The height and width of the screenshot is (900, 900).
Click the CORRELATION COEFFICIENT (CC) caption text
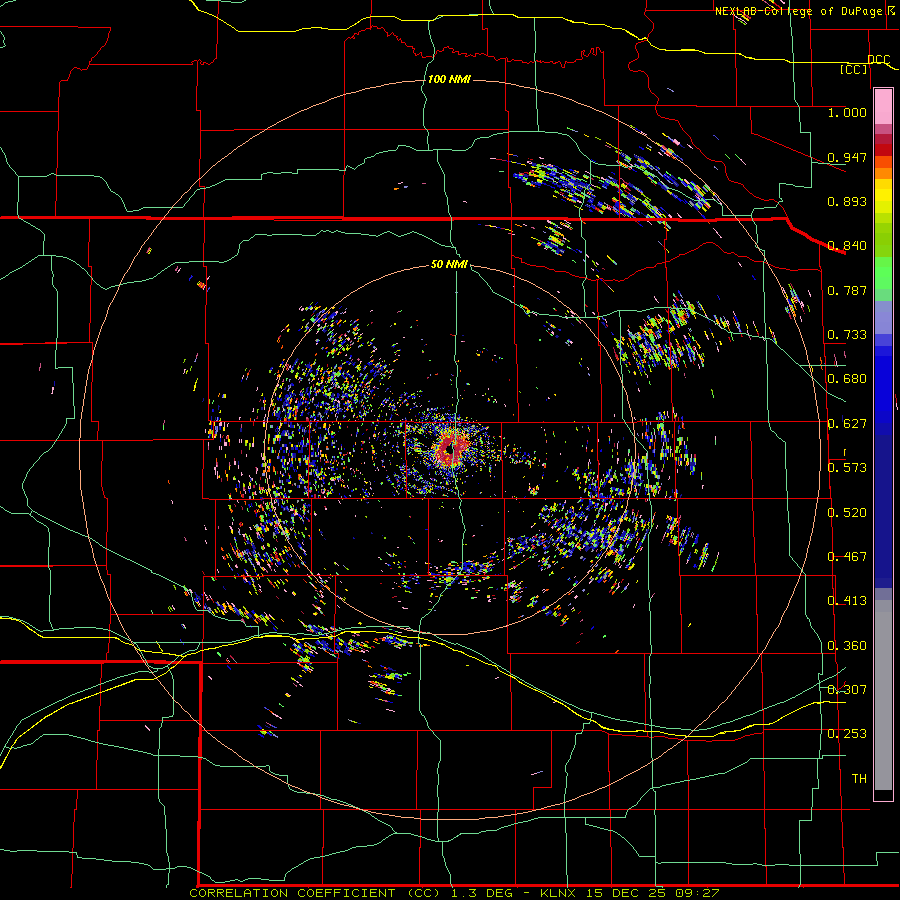click(x=315, y=893)
